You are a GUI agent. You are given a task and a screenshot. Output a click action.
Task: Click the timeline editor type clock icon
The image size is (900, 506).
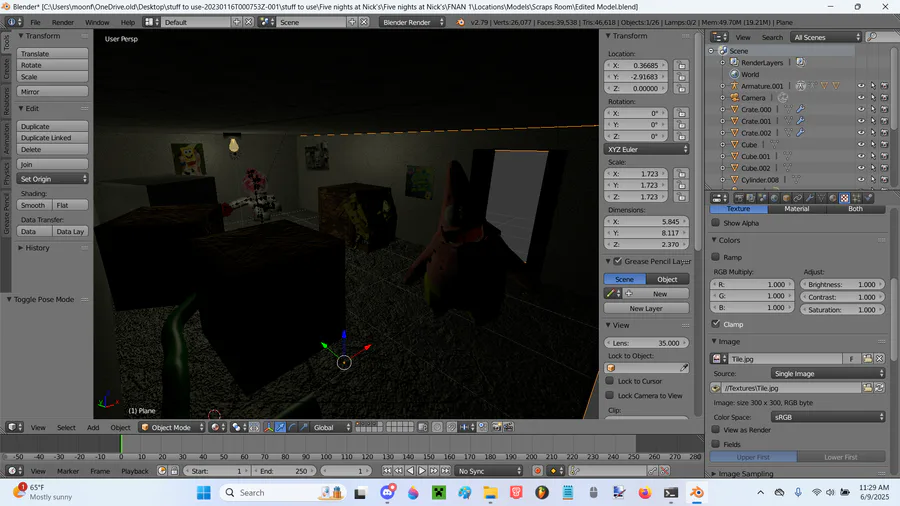[x=14, y=471]
